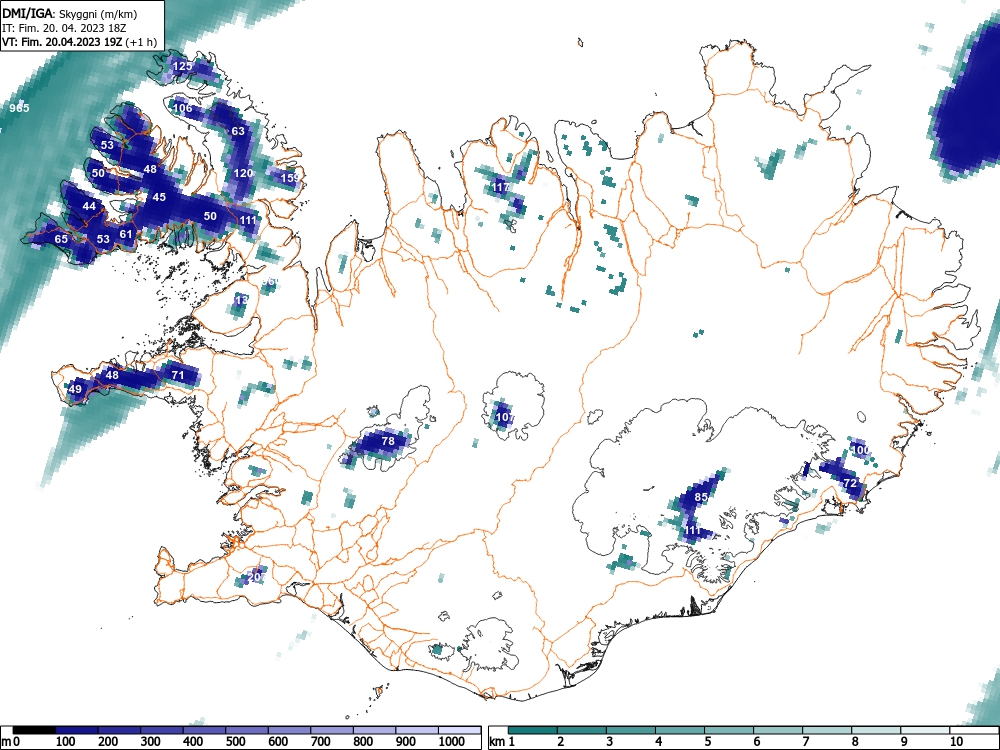Image resolution: width=1000 pixels, height=750 pixels.
Task: Click the 900–1000 m pale blue legend swatch
Action: [x=417, y=731]
